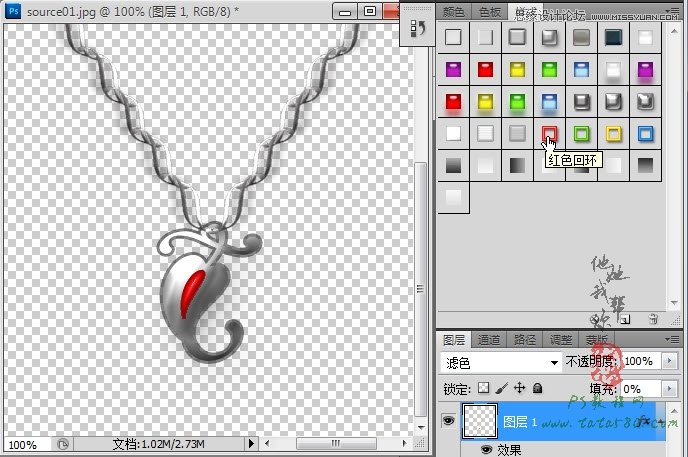Click the 效果 effects row label
The height and width of the screenshot is (457, 688).
click(x=509, y=450)
